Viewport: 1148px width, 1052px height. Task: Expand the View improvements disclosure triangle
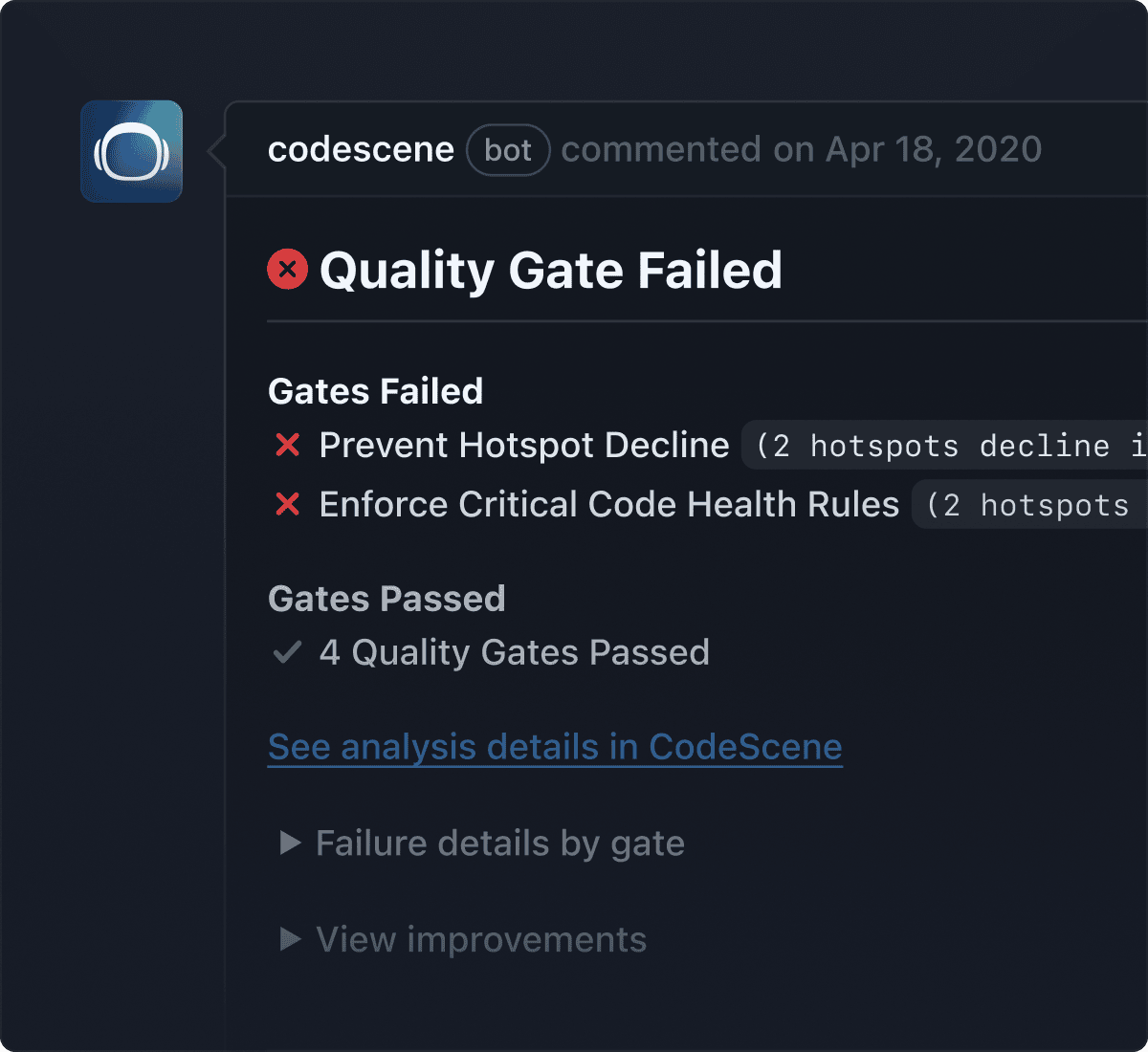click(x=289, y=939)
